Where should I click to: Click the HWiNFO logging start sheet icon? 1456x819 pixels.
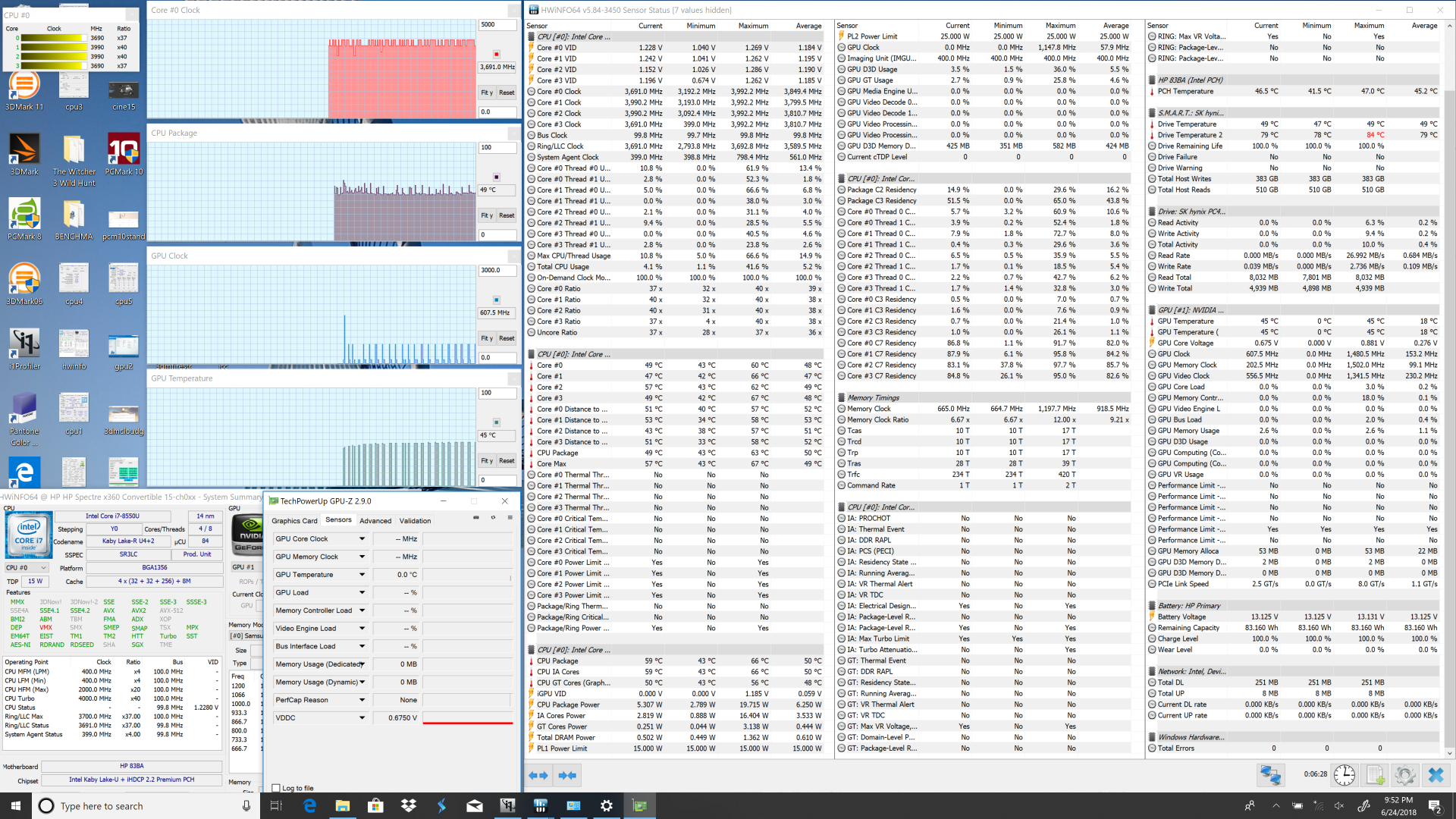pyautogui.click(x=1375, y=775)
